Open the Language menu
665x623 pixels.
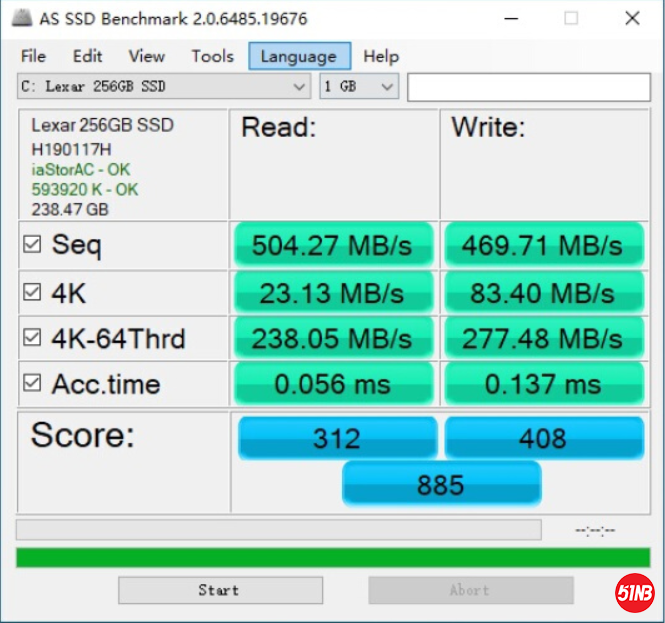pyautogui.click(x=298, y=56)
